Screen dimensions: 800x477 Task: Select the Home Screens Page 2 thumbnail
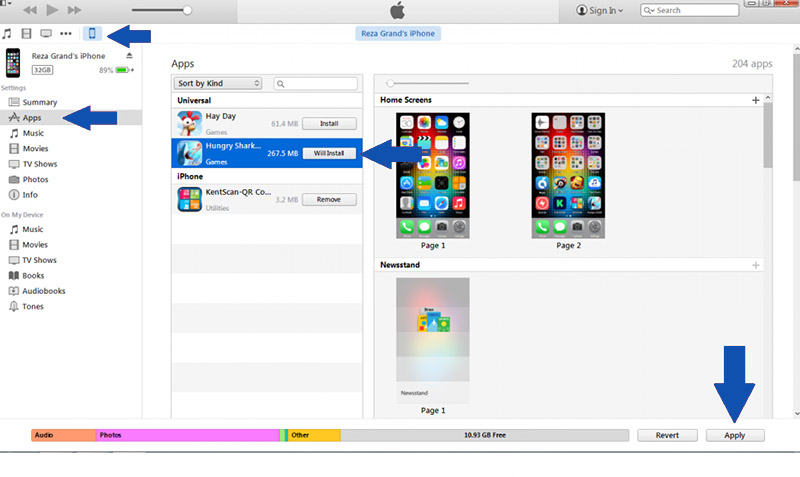click(x=568, y=175)
